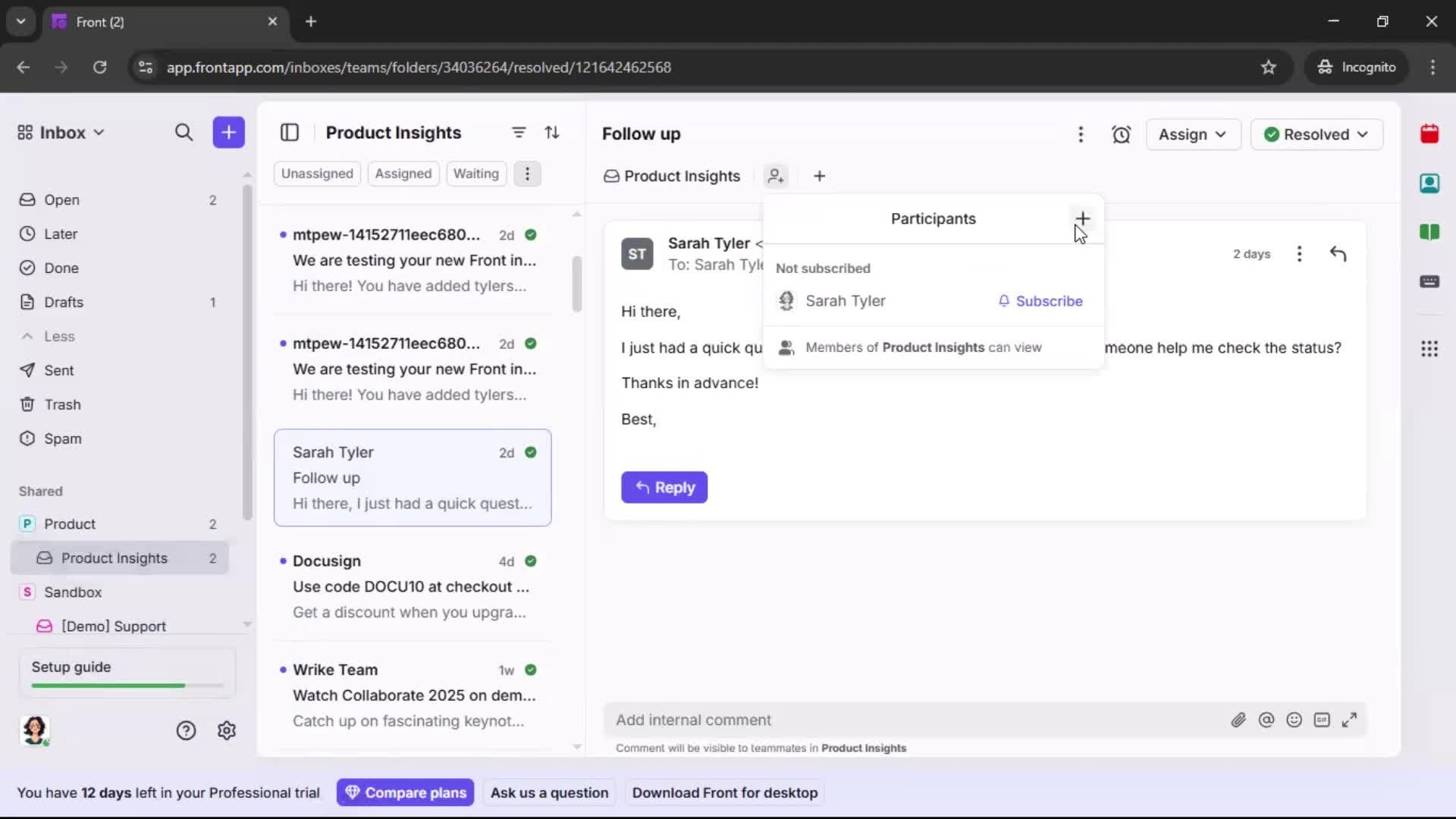The width and height of the screenshot is (1456, 819).
Task: Toggle the conversation list sidebar
Action: 290,132
